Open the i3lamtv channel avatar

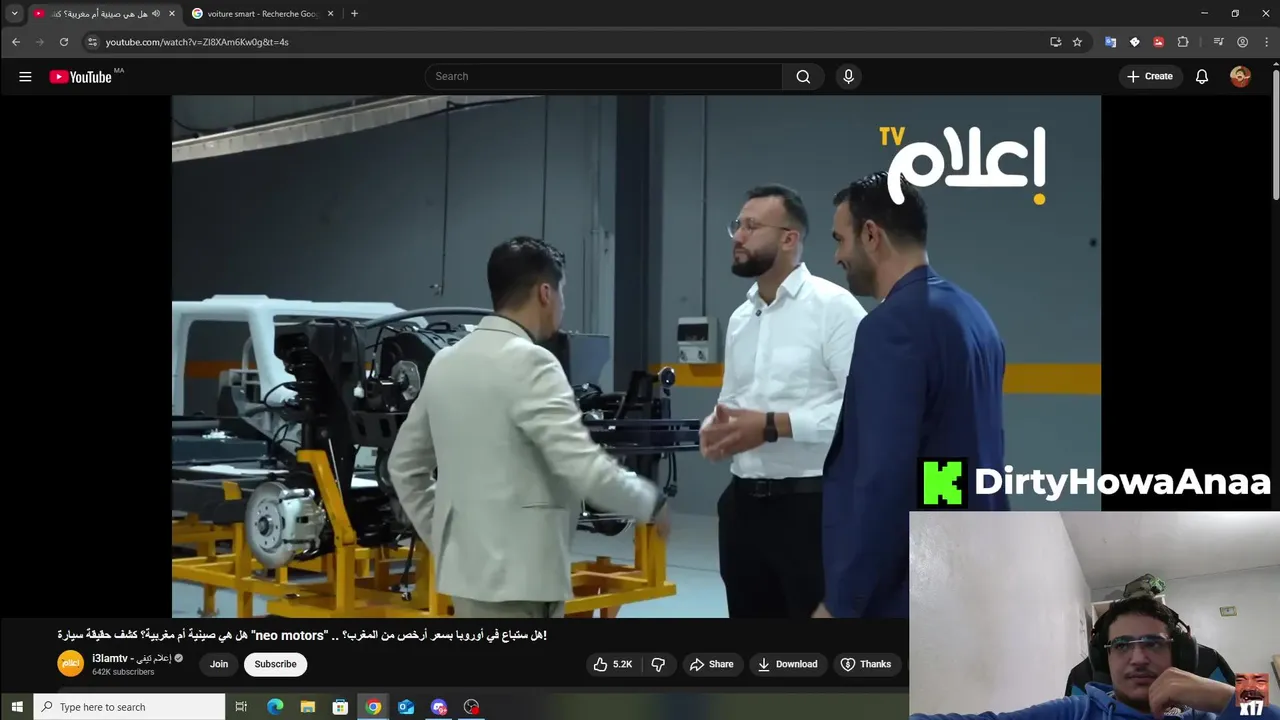pyautogui.click(x=71, y=664)
